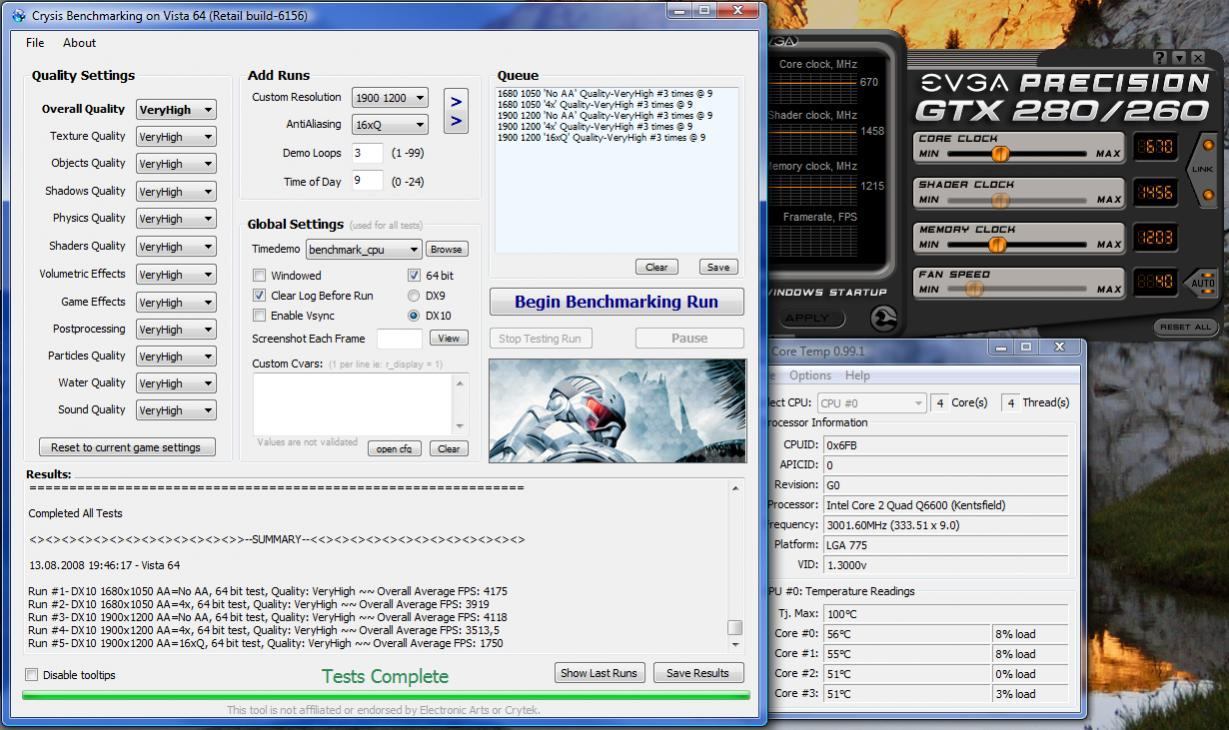Click the Core Clock slider handle

pyautogui.click(x=999, y=154)
